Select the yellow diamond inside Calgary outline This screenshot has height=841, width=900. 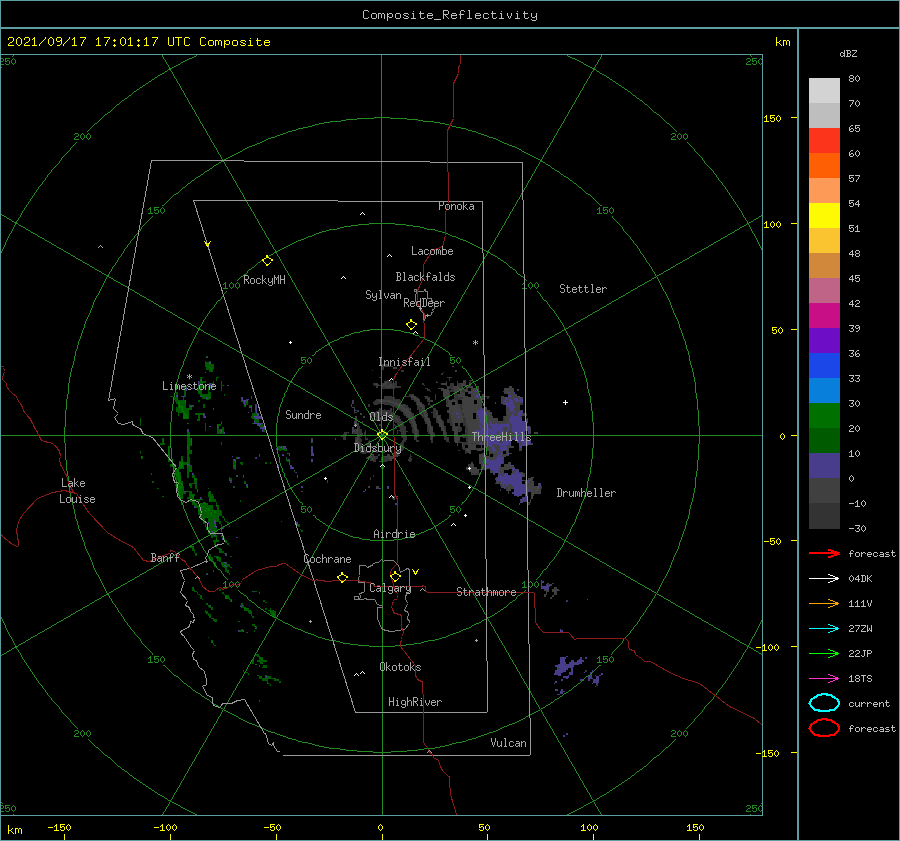pos(395,576)
